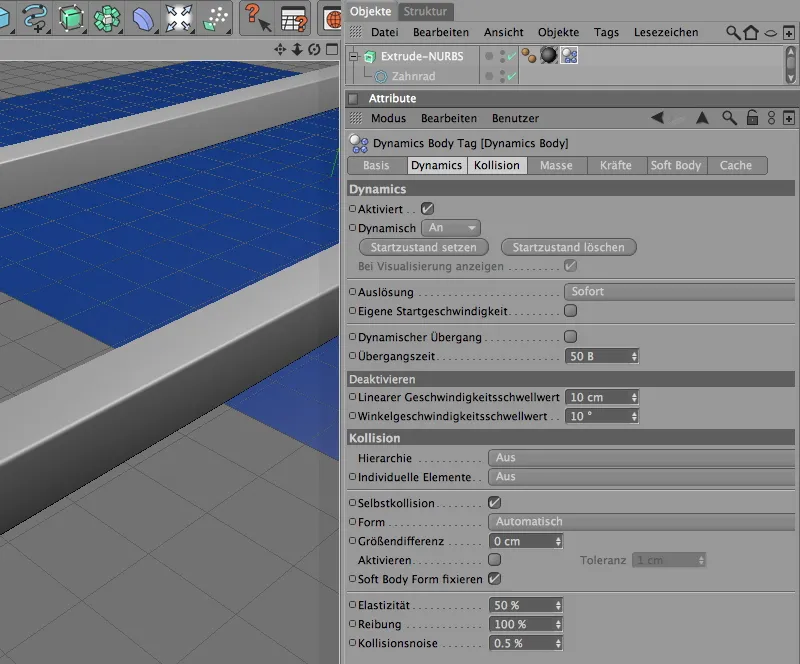Screen dimensions: 800x664
Task: Open the Dynamisch dropdown set to An
Action: click(x=451, y=228)
